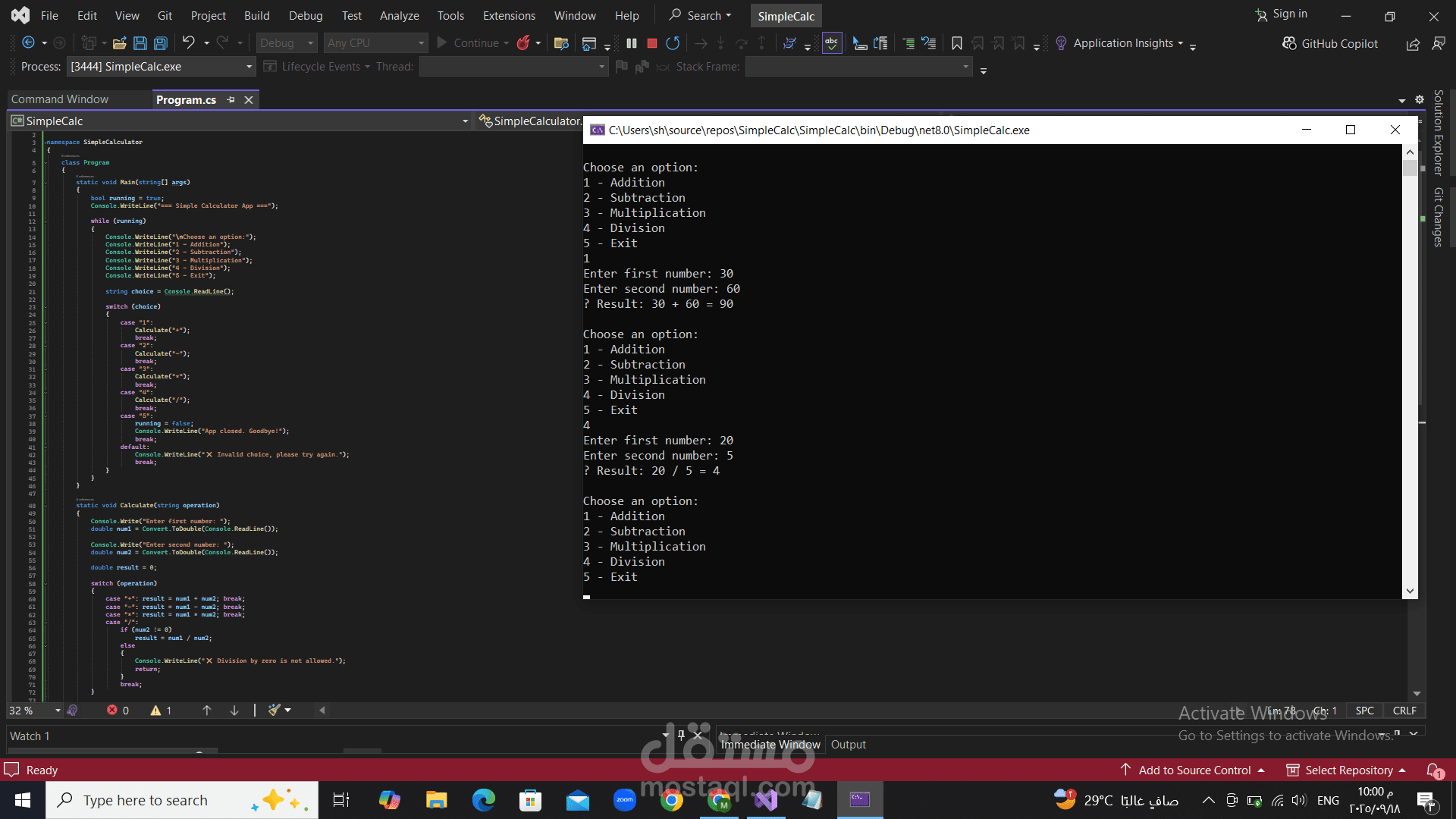Image resolution: width=1456 pixels, height=819 pixels.
Task: Open the solution settings gear icon
Action: pyautogui.click(x=1420, y=99)
